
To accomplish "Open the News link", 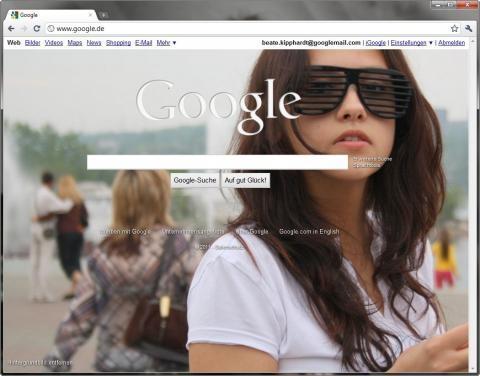I will (94, 43).
